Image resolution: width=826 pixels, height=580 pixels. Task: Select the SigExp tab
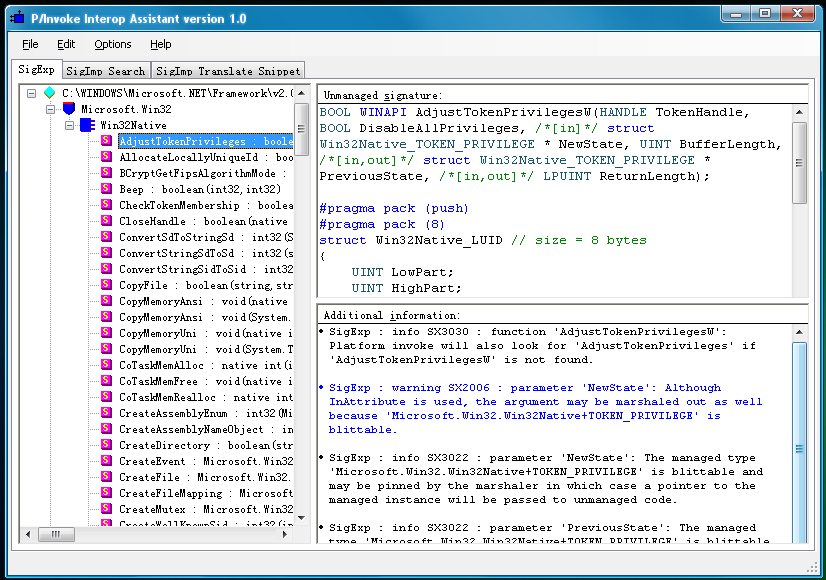(x=36, y=69)
